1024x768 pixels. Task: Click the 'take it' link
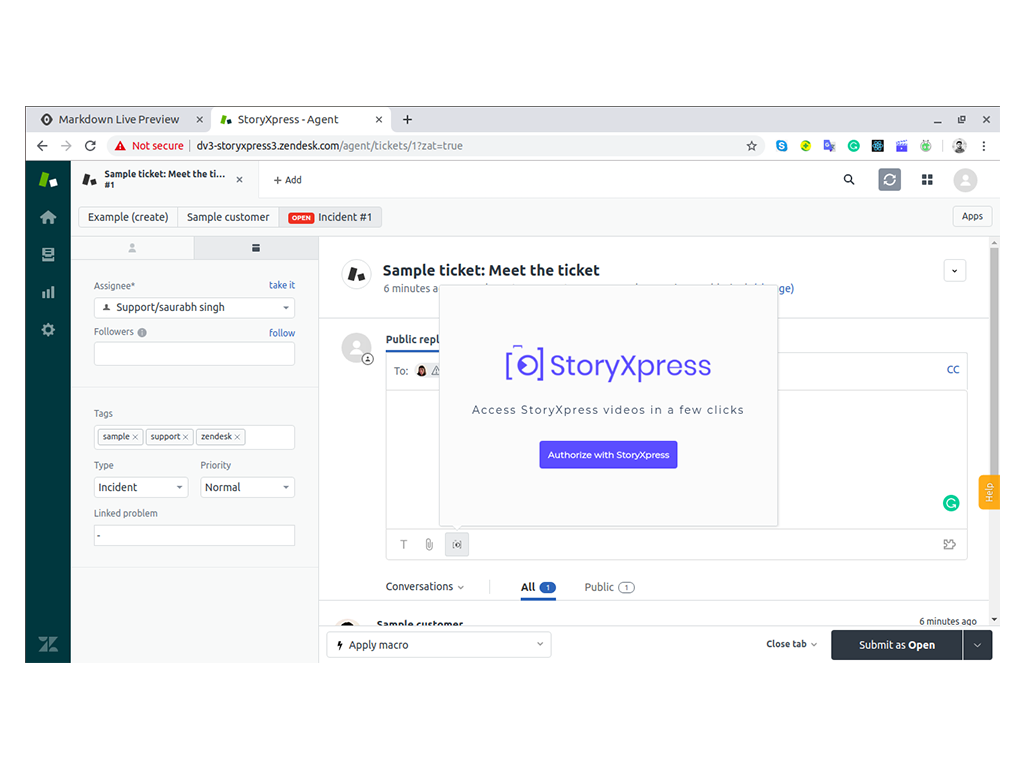coord(281,285)
